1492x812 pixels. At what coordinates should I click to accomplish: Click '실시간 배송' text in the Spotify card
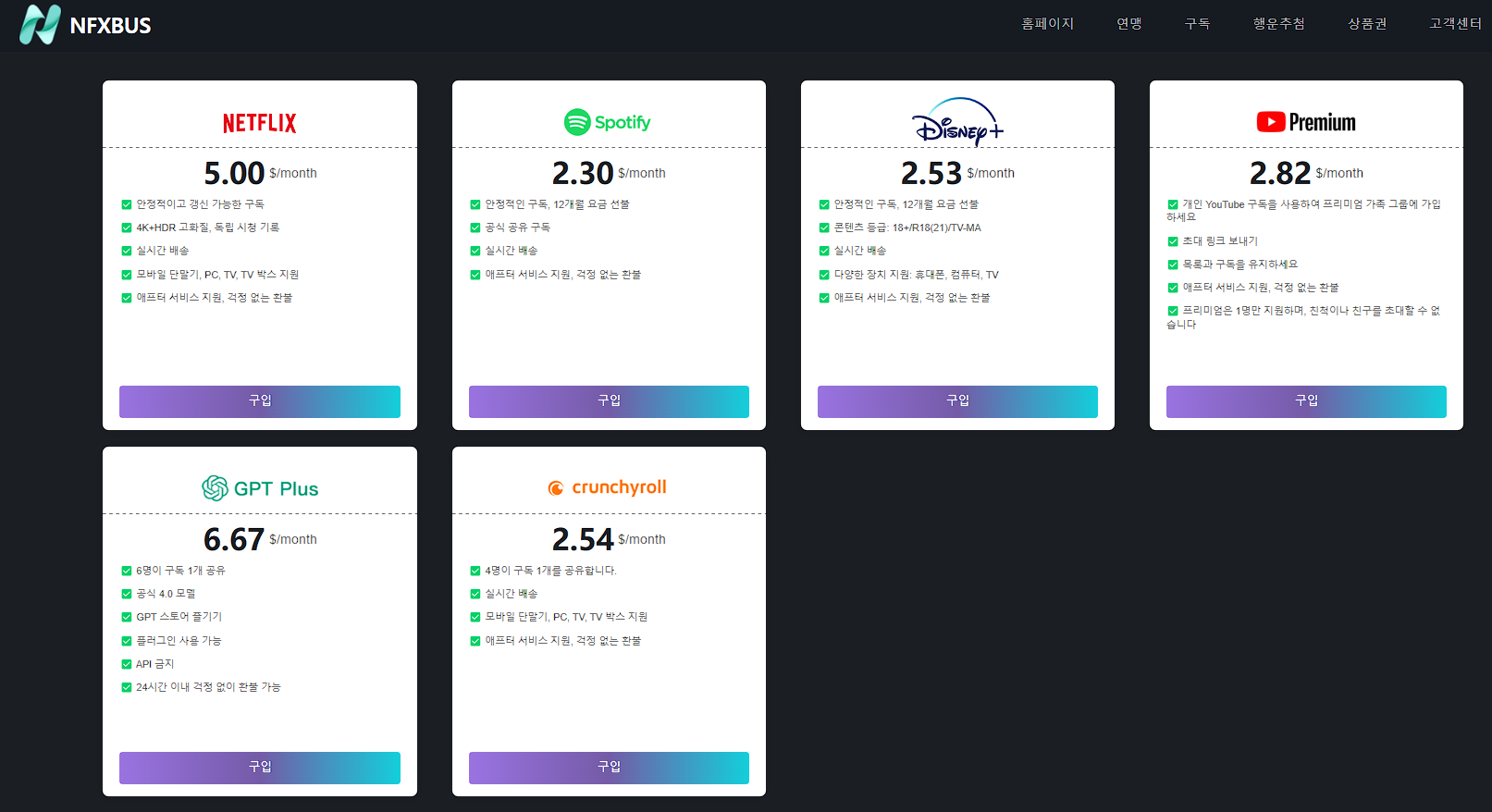pos(512,251)
